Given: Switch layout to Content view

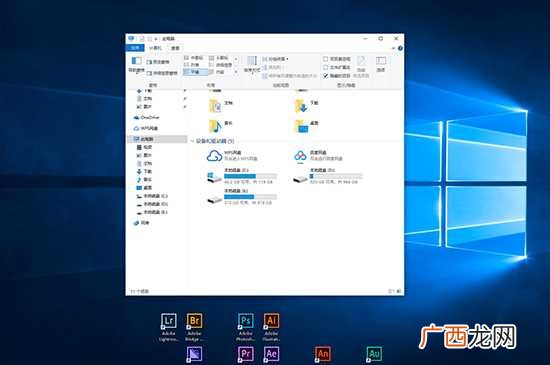Looking at the screenshot, I should [x=217, y=72].
